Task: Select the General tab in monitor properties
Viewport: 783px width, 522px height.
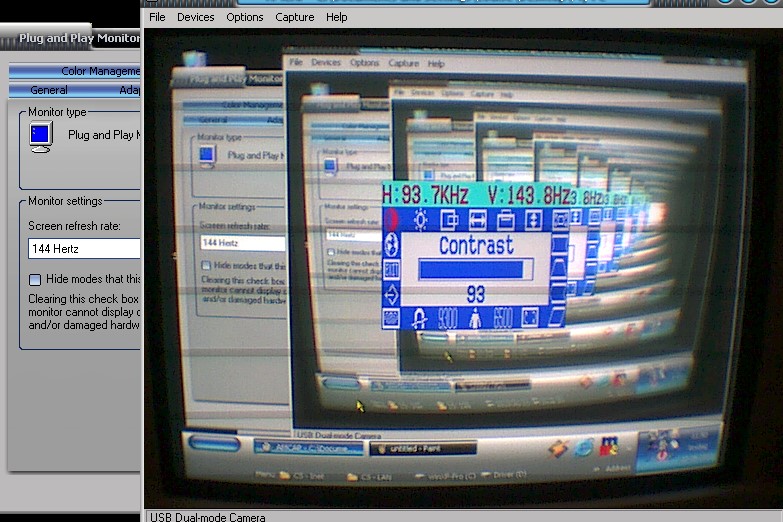Action: tap(49, 90)
